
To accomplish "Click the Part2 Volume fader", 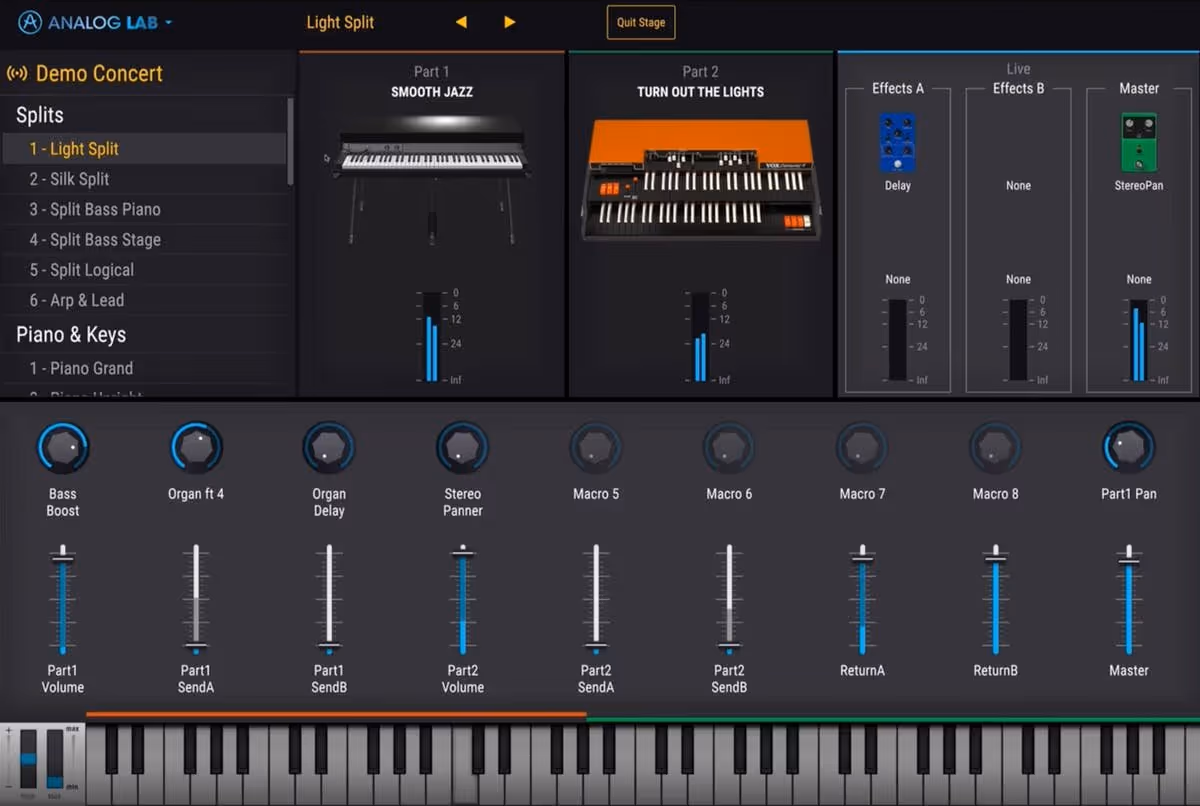I will click(x=463, y=600).
